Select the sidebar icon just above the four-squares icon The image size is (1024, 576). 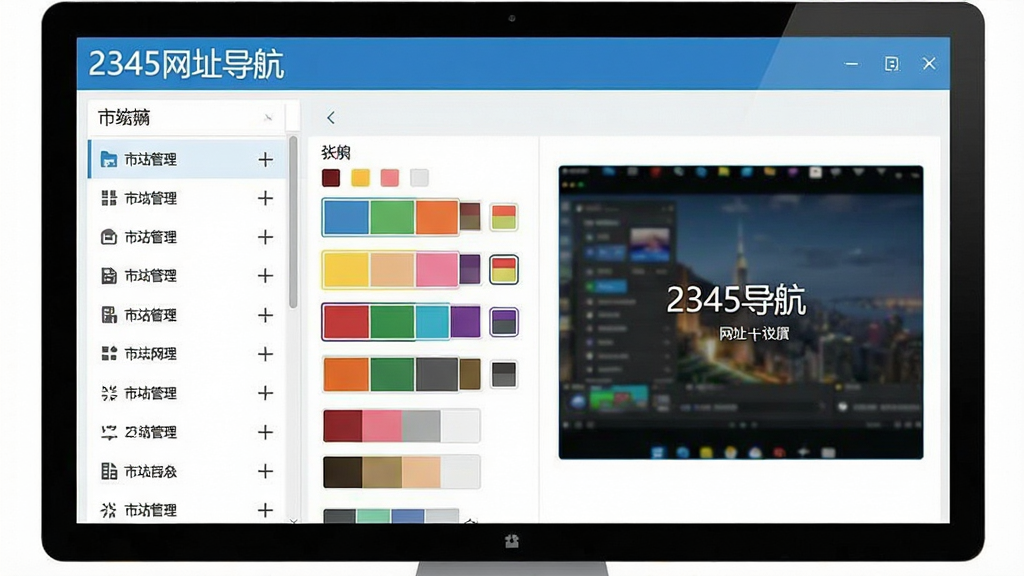tap(108, 315)
